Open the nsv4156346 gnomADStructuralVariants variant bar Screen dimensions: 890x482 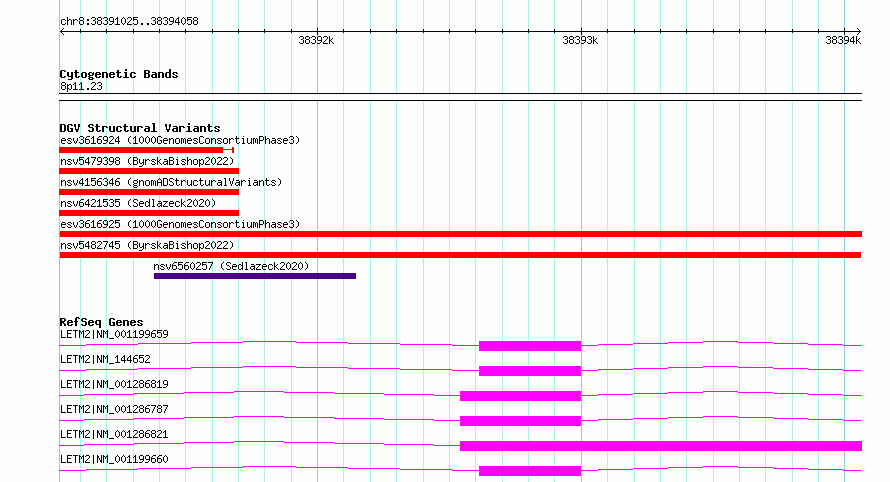pos(149,192)
